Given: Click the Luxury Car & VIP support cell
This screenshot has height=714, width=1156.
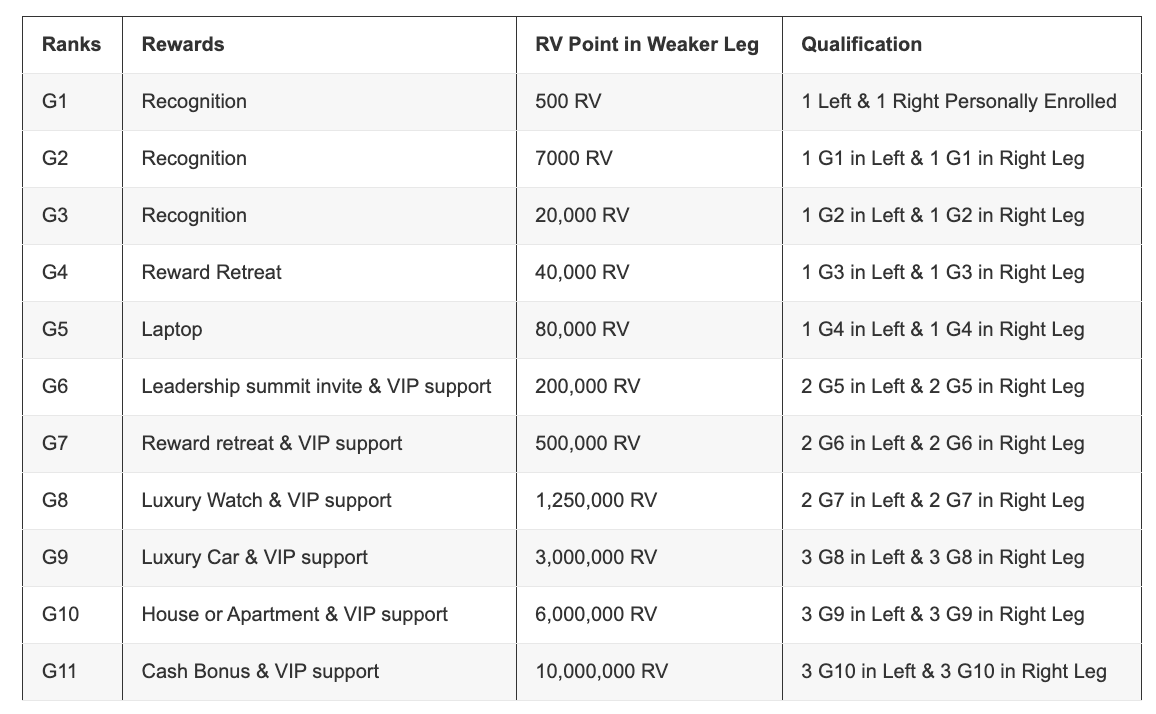Looking at the screenshot, I should [255, 557].
